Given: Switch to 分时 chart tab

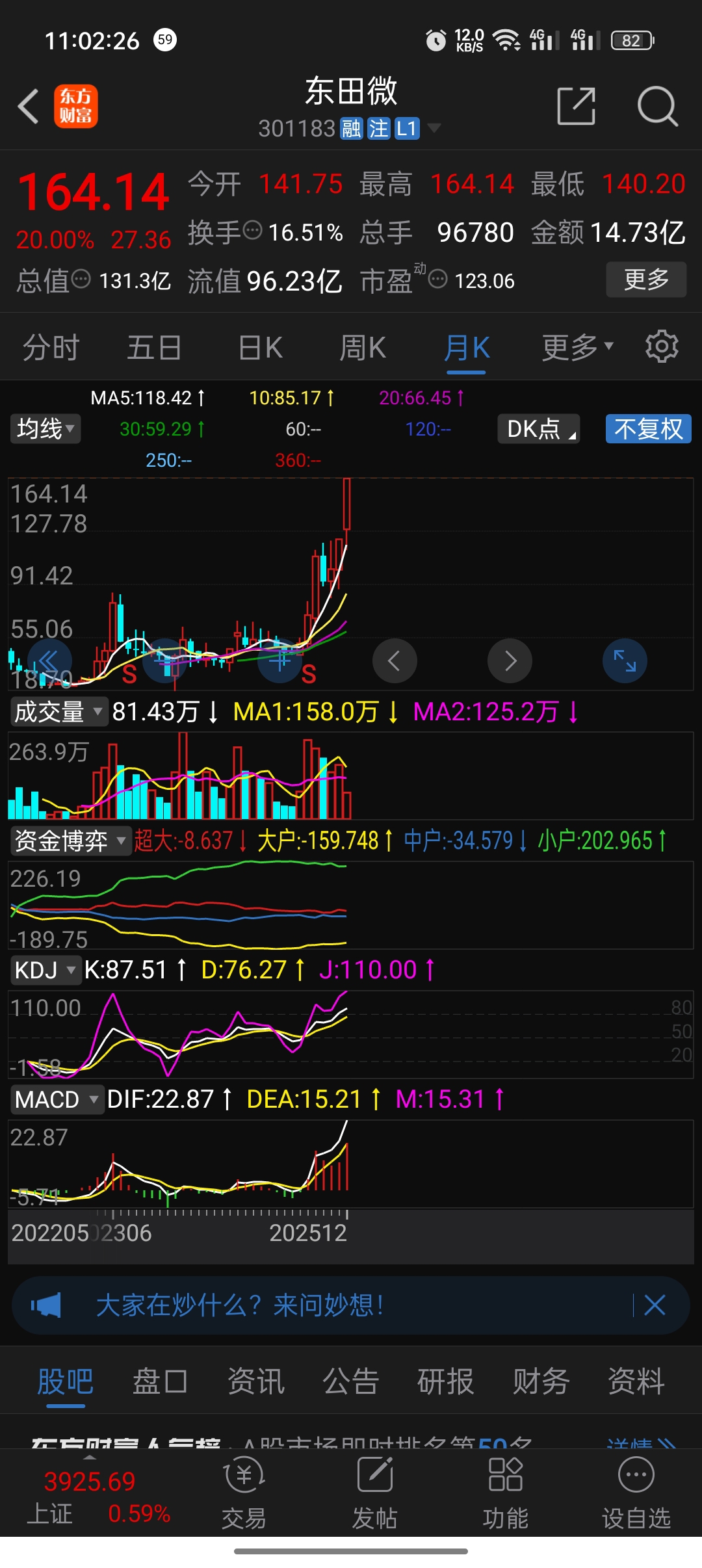Looking at the screenshot, I should click(51, 348).
